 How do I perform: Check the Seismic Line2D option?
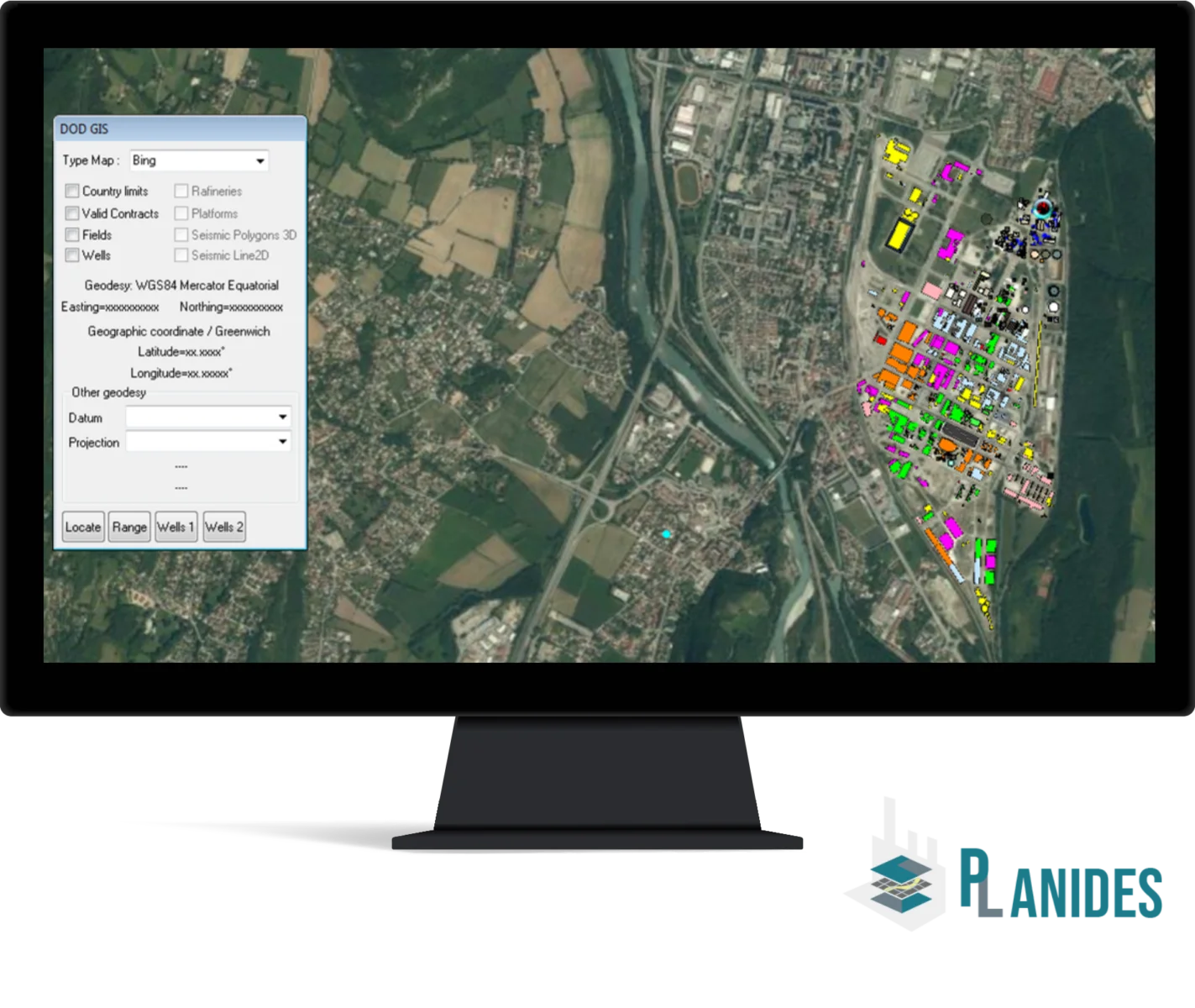pos(181,255)
